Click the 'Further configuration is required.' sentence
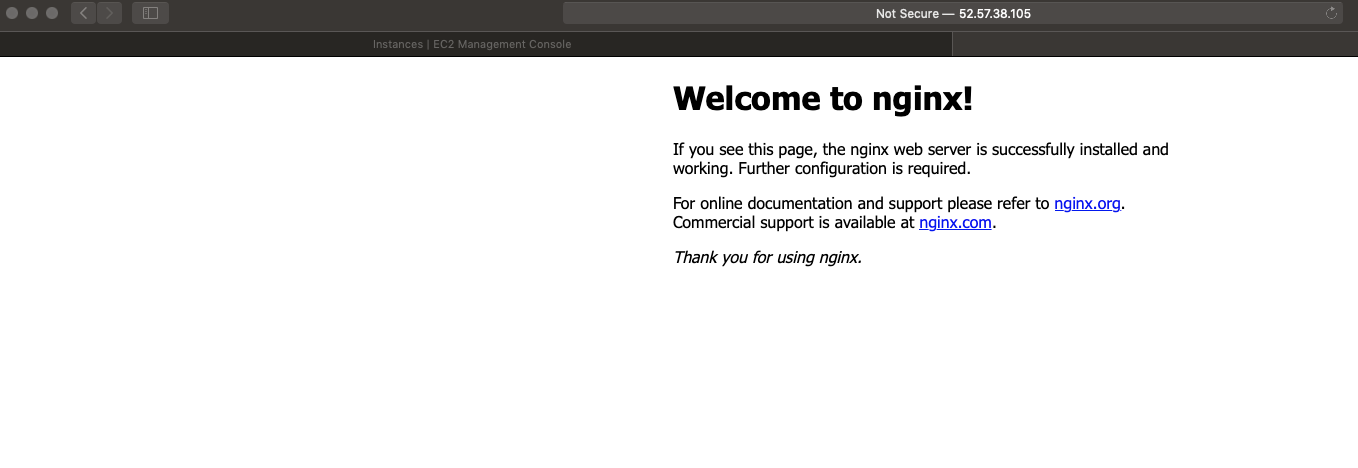 pos(855,169)
